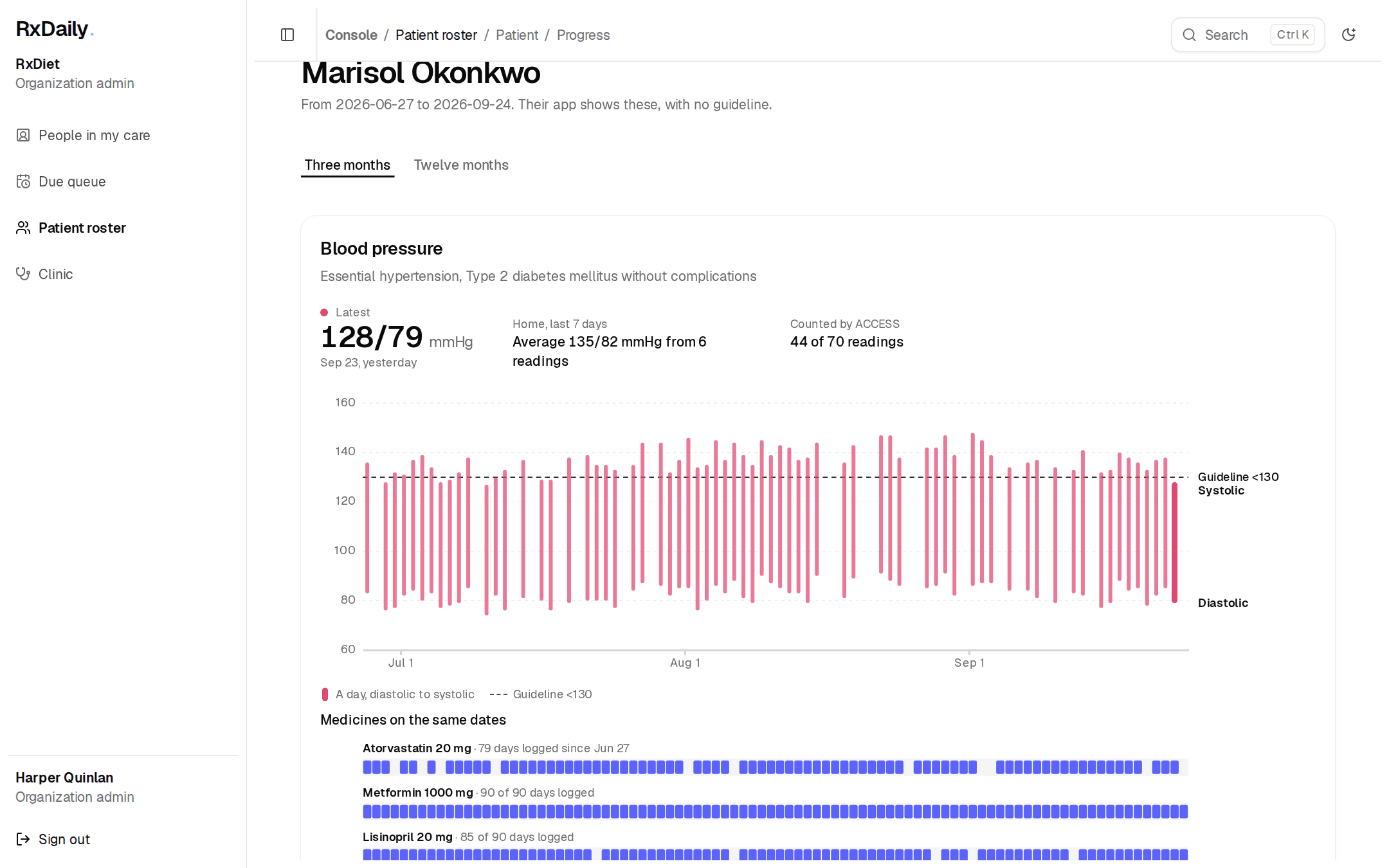This screenshot has width=1389, height=868.
Task: Click 'Sep 23, yesterday' date text
Action: click(368, 363)
